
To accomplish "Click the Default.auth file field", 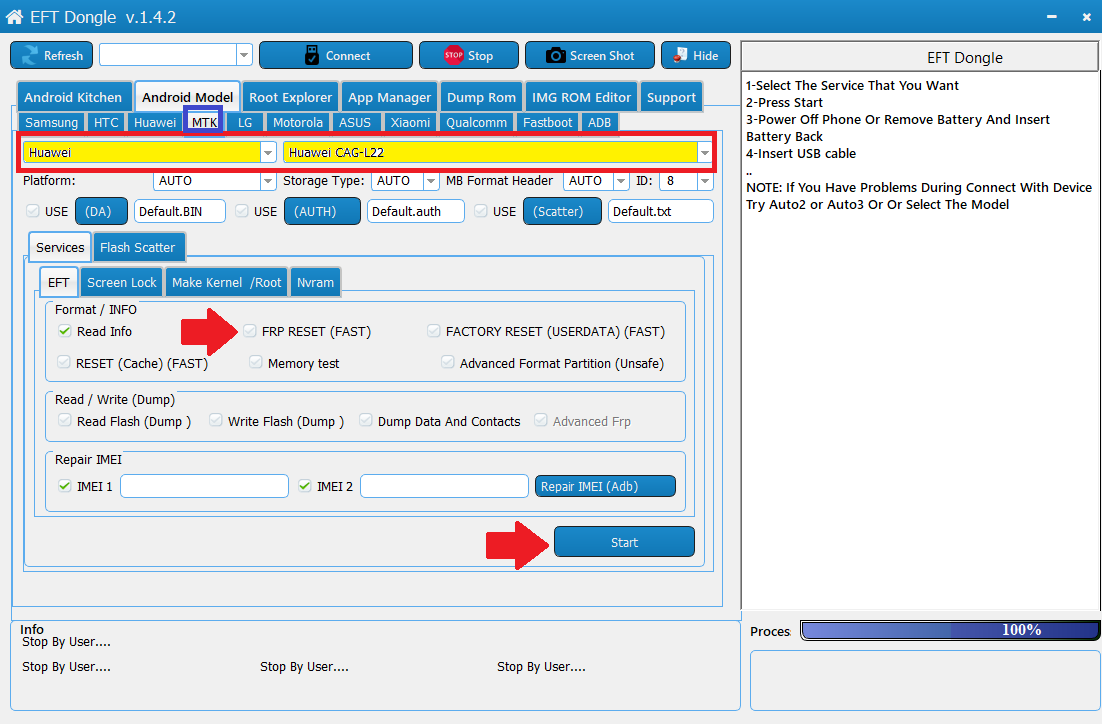I will (415, 211).
